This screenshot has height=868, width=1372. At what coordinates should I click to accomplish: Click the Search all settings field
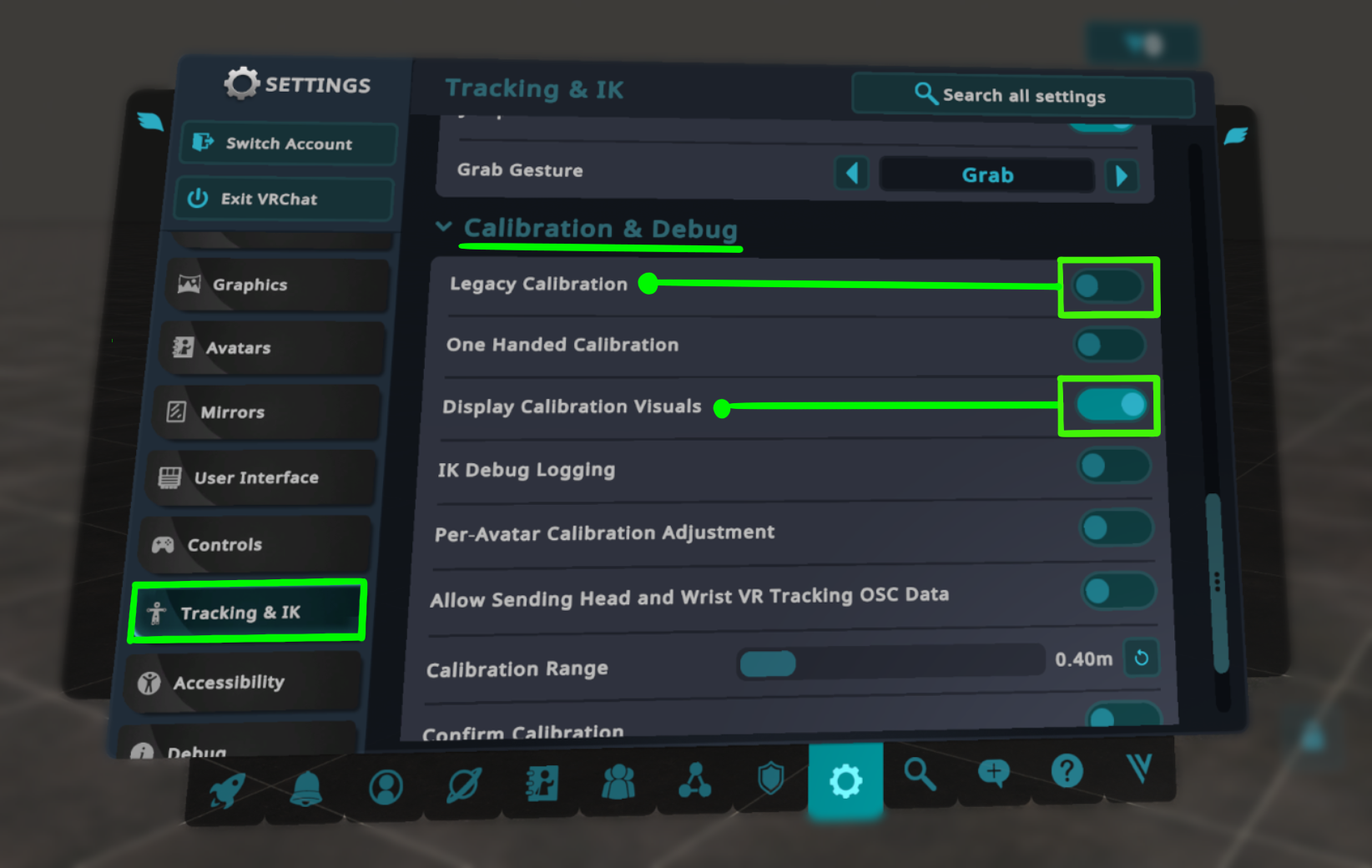[x=1023, y=96]
